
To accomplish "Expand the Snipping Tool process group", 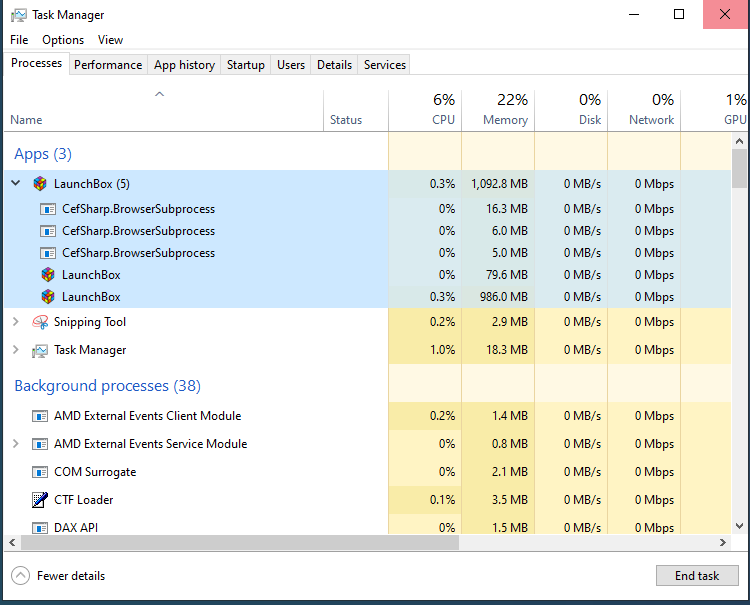I will pos(16,322).
